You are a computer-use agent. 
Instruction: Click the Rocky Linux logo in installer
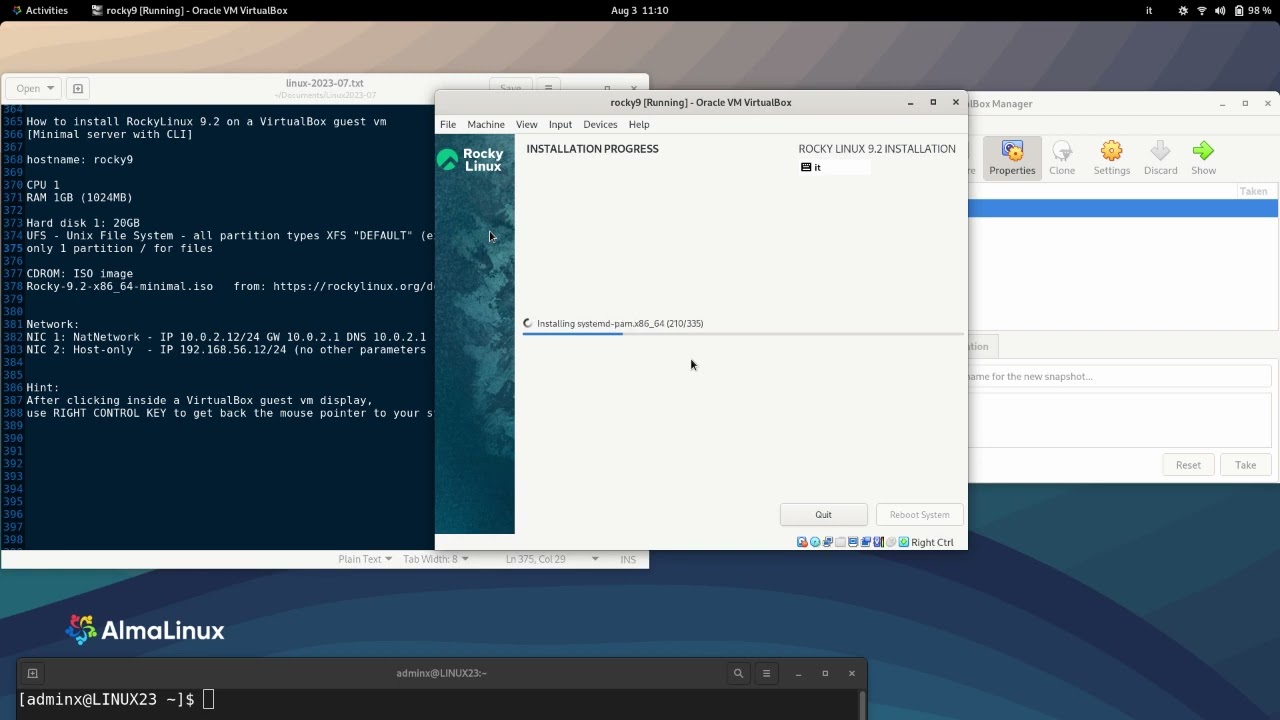point(470,160)
